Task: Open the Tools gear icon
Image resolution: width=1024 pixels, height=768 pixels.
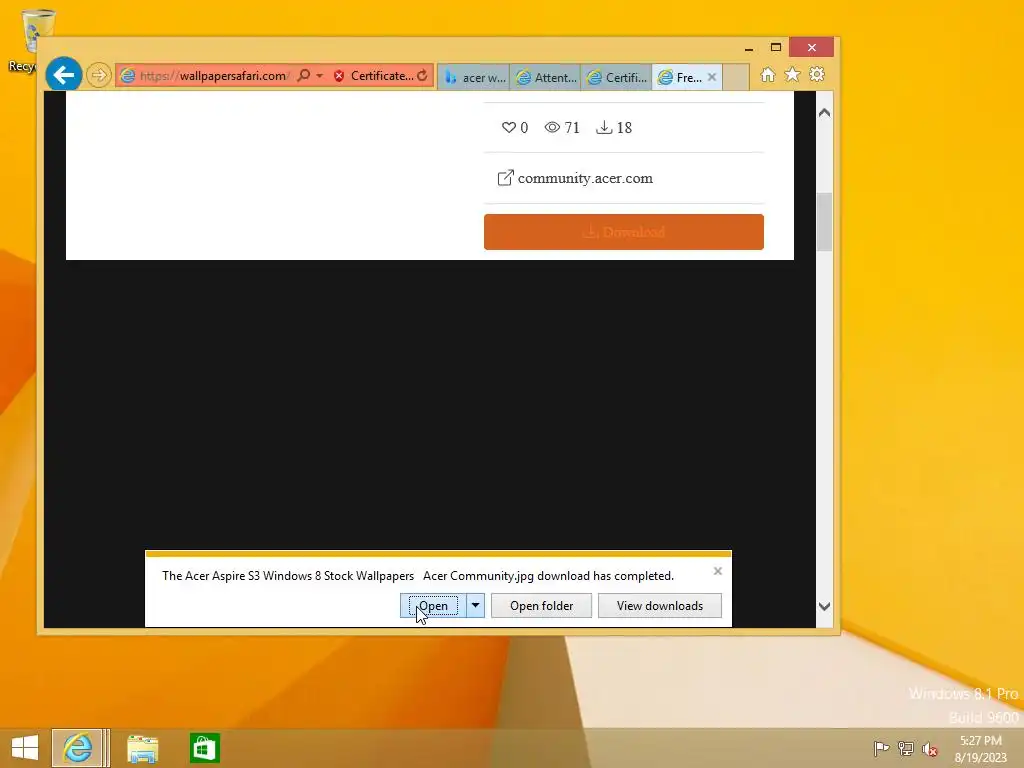Action: click(816, 75)
